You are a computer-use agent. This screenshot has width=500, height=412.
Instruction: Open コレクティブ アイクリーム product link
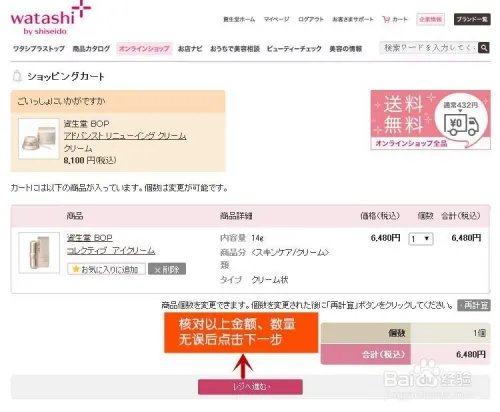point(111,251)
